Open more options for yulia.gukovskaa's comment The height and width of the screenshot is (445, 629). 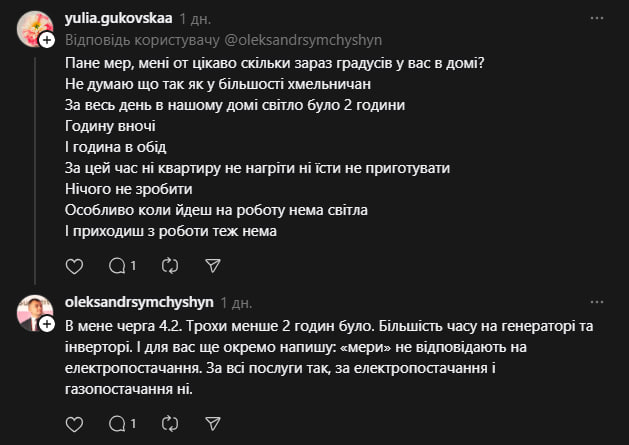tap(597, 18)
